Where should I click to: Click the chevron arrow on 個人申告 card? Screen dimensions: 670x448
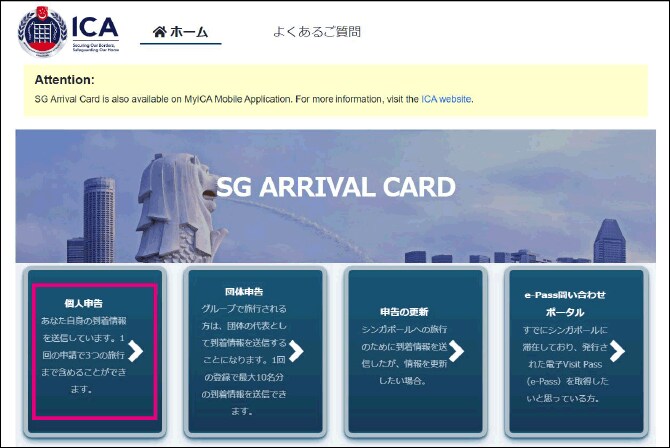tap(135, 351)
